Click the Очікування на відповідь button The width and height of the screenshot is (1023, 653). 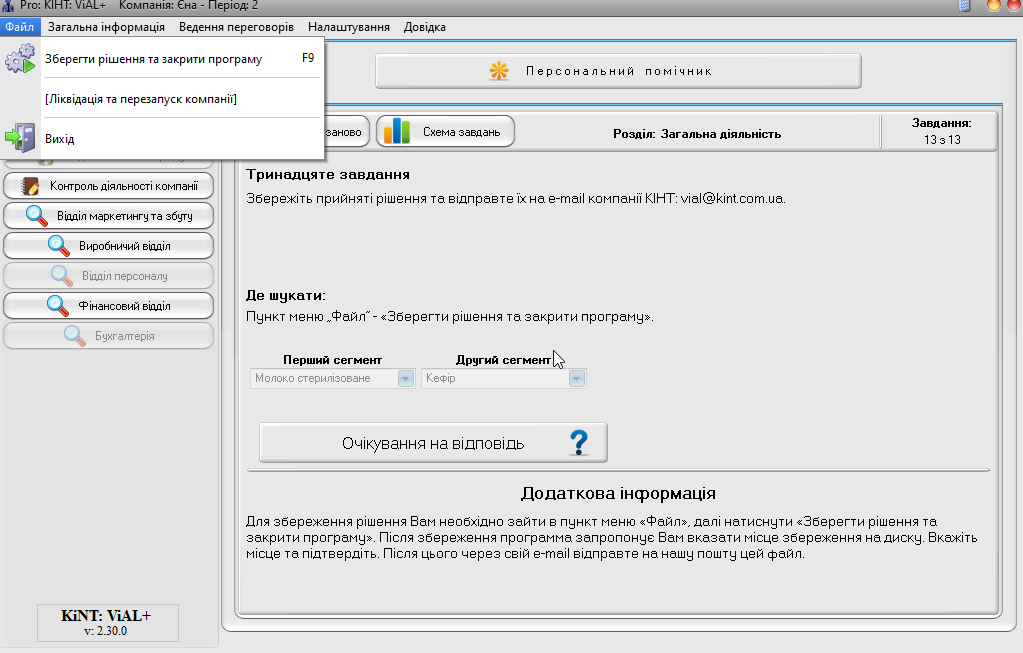tap(433, 443)
